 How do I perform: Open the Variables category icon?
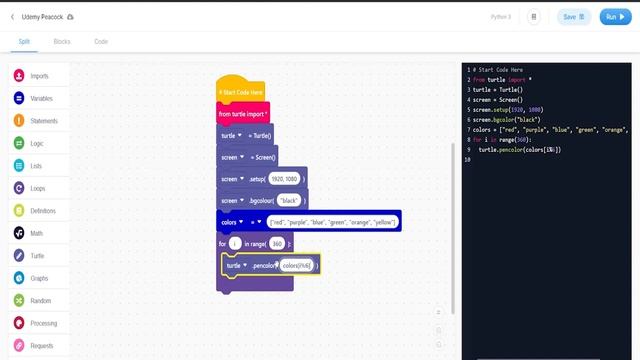(x=19, y=98)
